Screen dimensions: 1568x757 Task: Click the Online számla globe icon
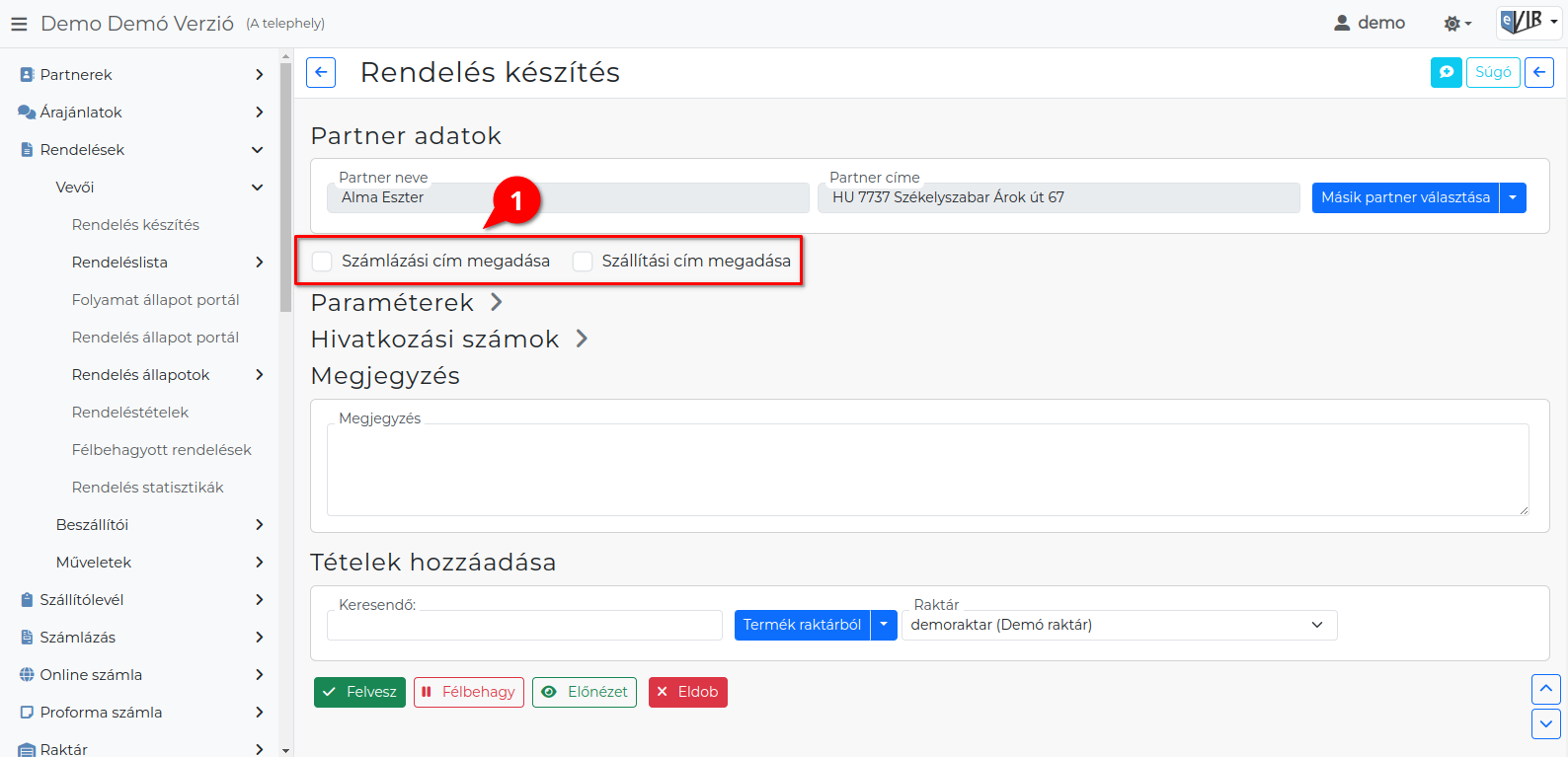(28, 675)
